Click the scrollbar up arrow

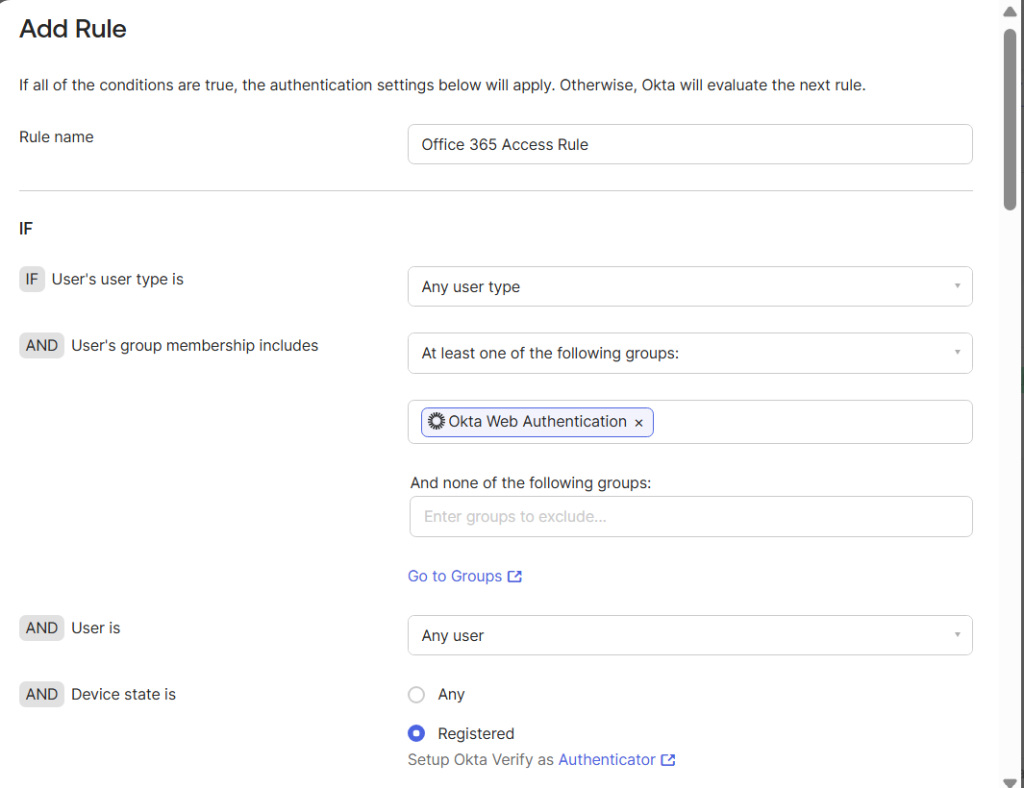pyautogui.click(x=1010, y=13)
